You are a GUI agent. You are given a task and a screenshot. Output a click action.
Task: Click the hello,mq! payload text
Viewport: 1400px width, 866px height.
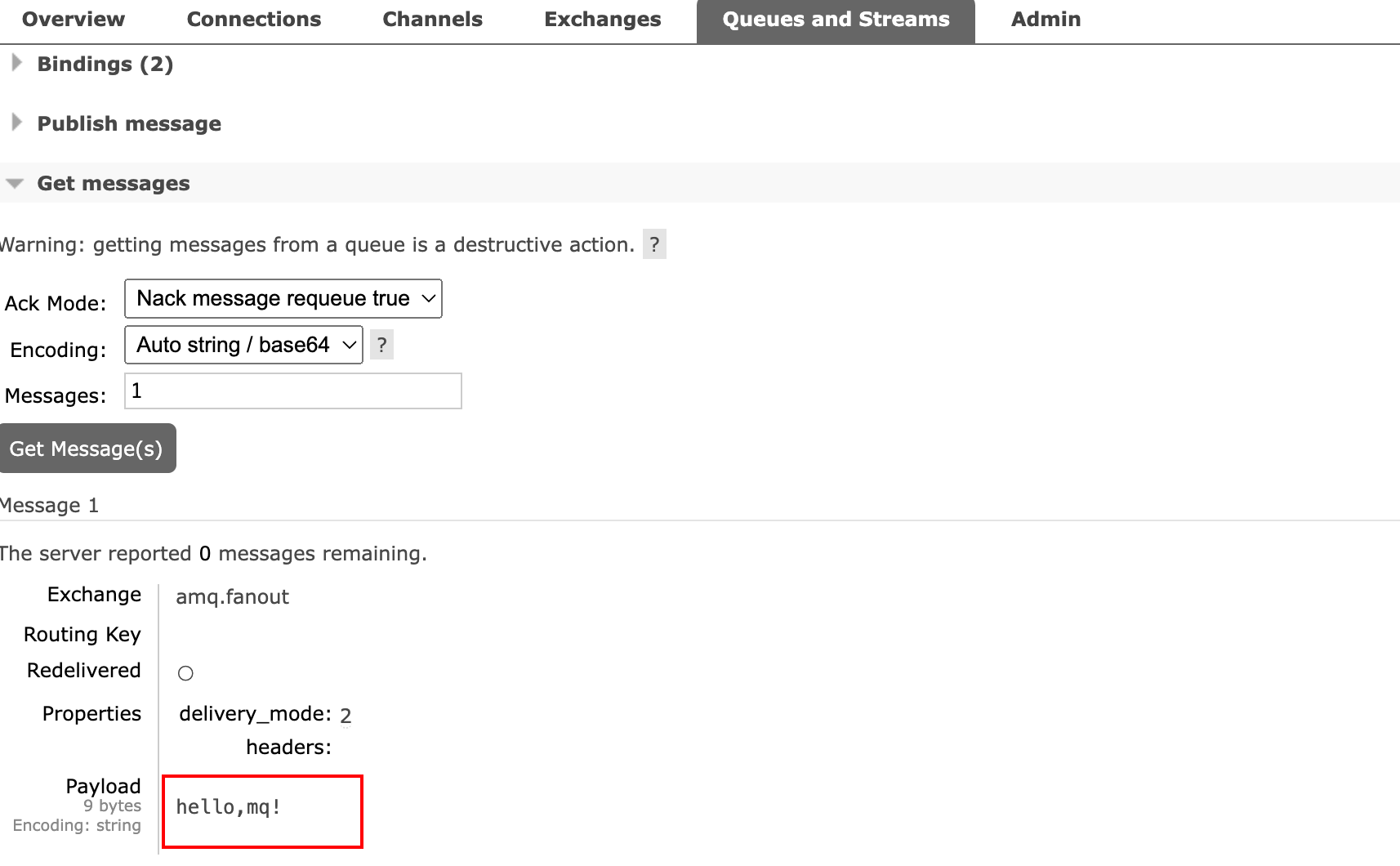click(229, 807)
